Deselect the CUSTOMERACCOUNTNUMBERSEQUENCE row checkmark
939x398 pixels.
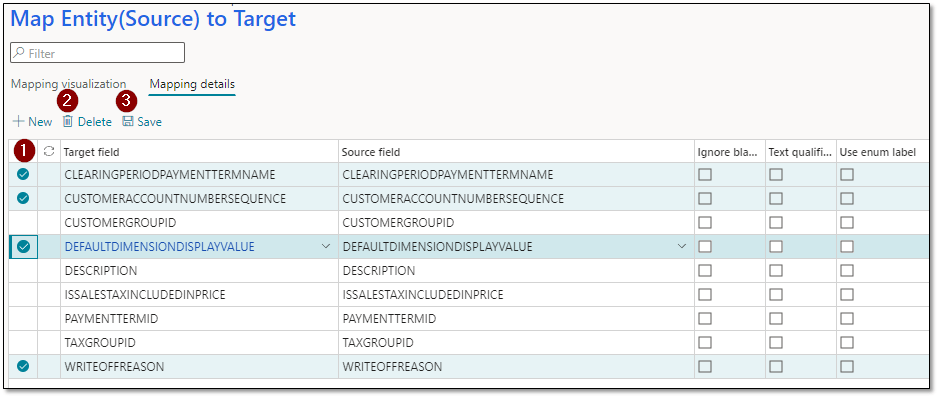point(23,198)
